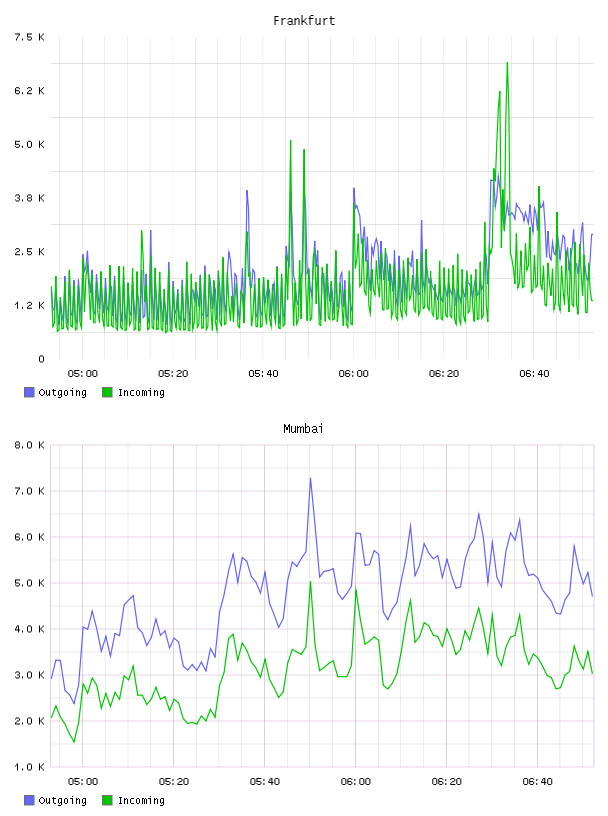Select Incoming legend label under Frankfurt chart
608x816 pixels.
pos(141,392)
